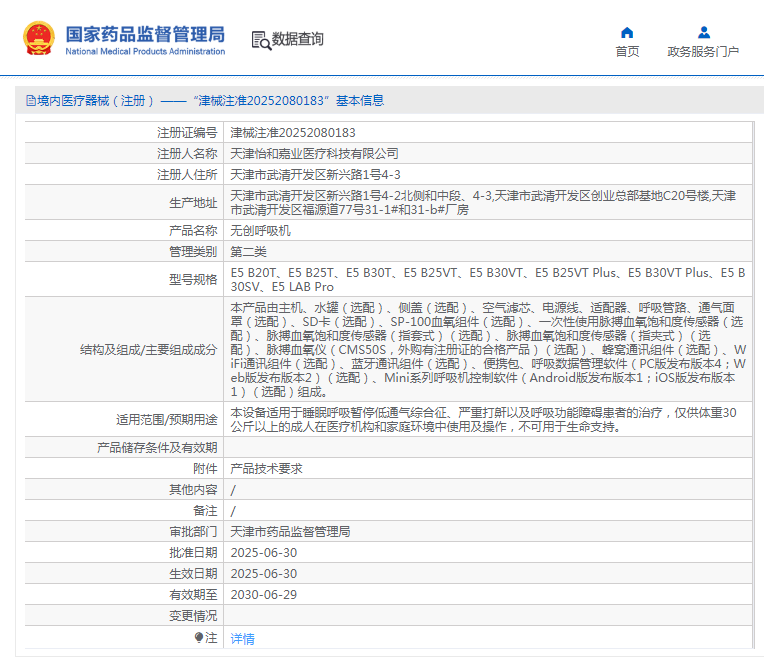The image size is (764, 658).
Task: Click the NMPA national emblem logo
Action: click(39, 39)
